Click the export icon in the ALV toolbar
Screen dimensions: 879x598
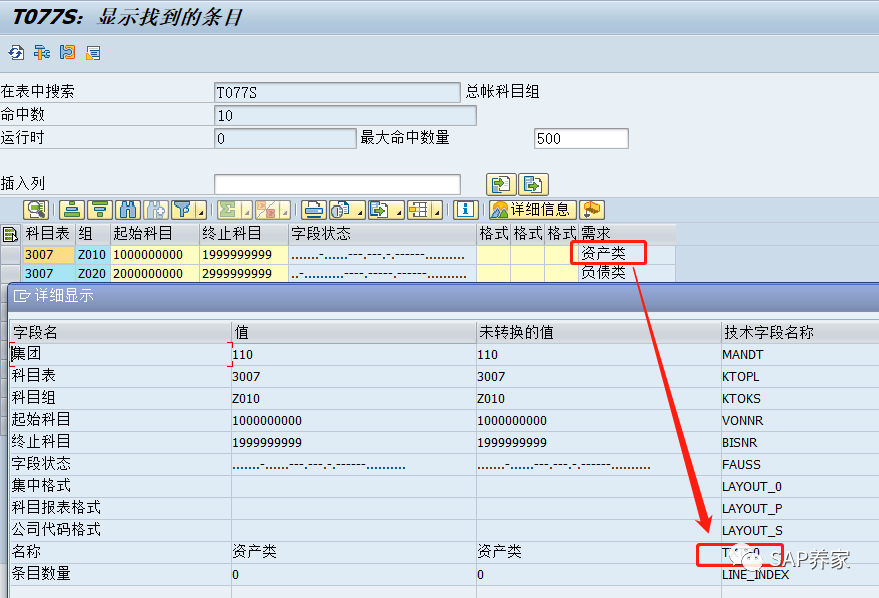click(380, 210)
